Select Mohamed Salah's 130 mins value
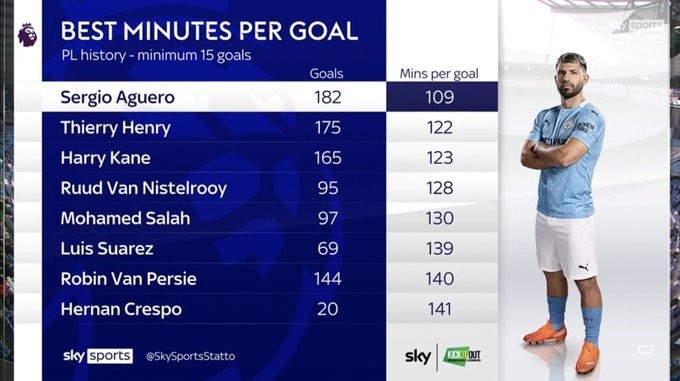The width and height of the screenshot is (680, 381). 440,218
